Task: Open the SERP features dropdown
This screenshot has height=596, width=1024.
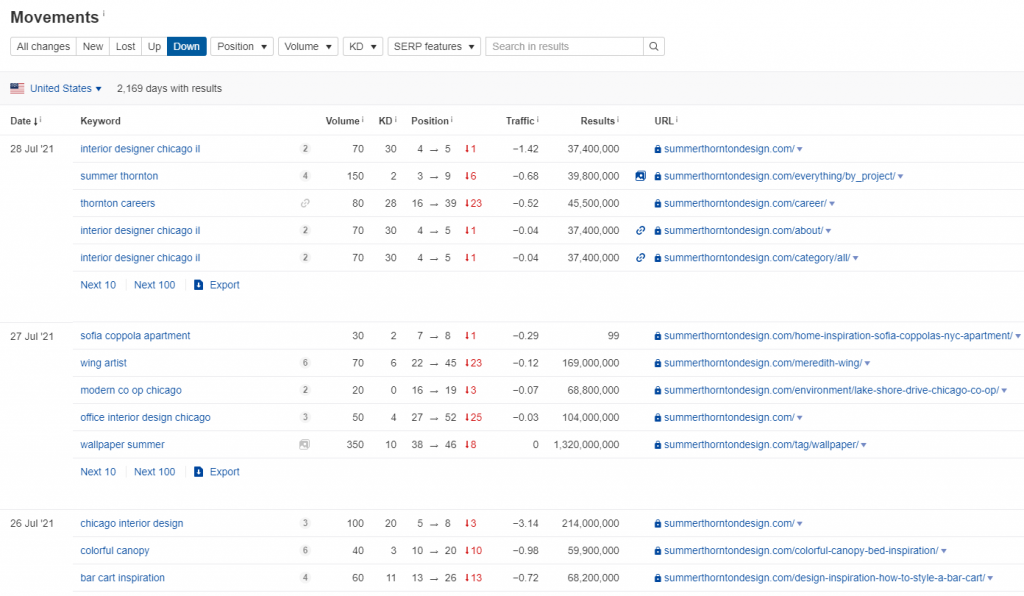Action: pos(434,46)
